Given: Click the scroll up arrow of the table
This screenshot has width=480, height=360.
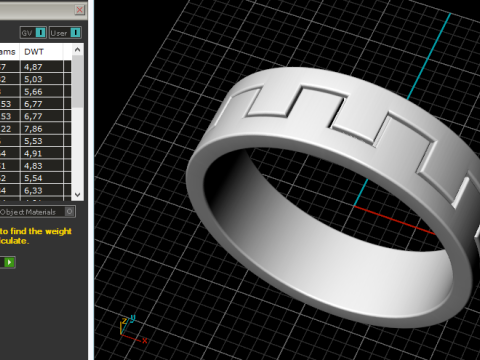Looking at the screenshot, I should (78, 50).
